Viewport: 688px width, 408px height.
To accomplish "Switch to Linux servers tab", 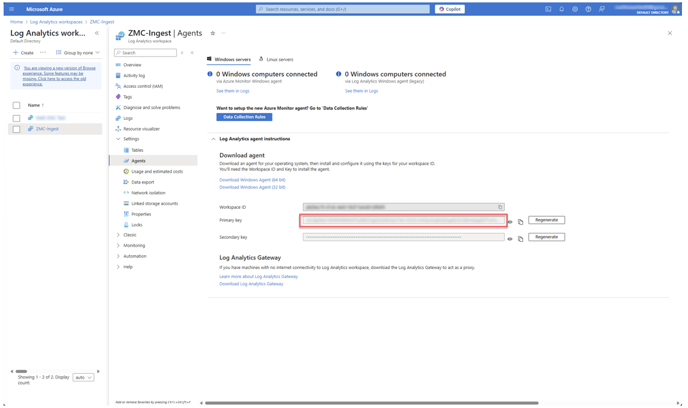I will click(276, 59).
